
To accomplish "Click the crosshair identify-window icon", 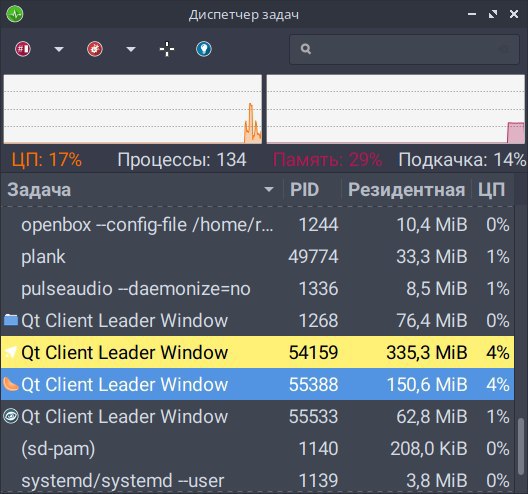I will tap(167, 49).
